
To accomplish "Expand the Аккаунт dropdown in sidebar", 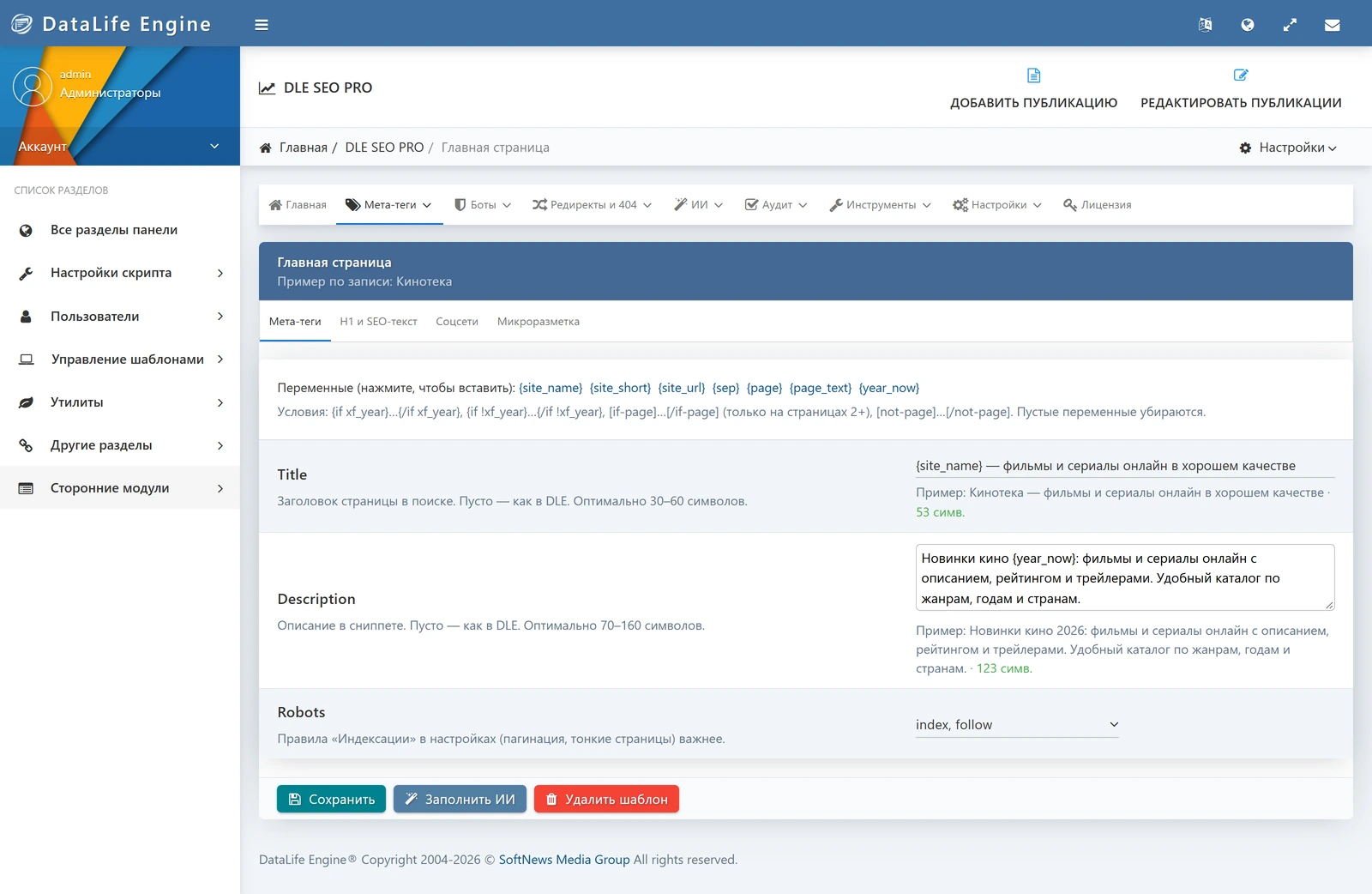I will click(120, 147).
